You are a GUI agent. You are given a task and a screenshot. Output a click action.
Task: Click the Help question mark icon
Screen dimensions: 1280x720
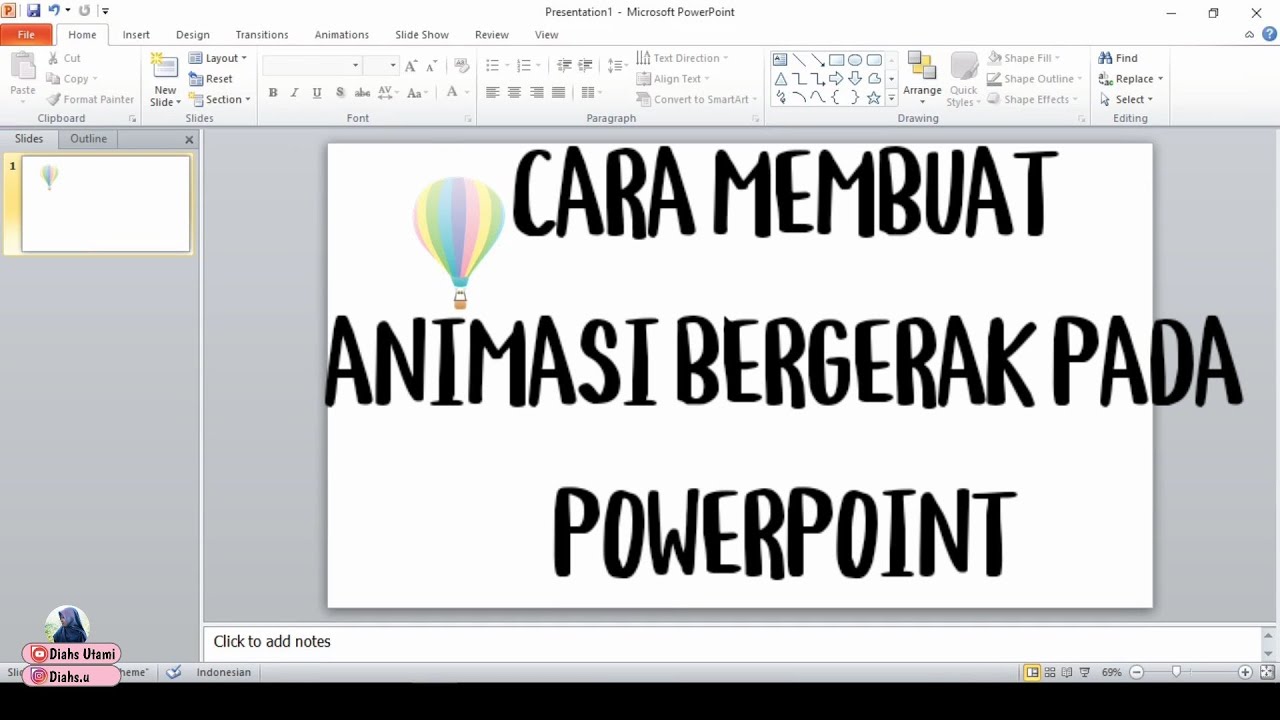1269,34
